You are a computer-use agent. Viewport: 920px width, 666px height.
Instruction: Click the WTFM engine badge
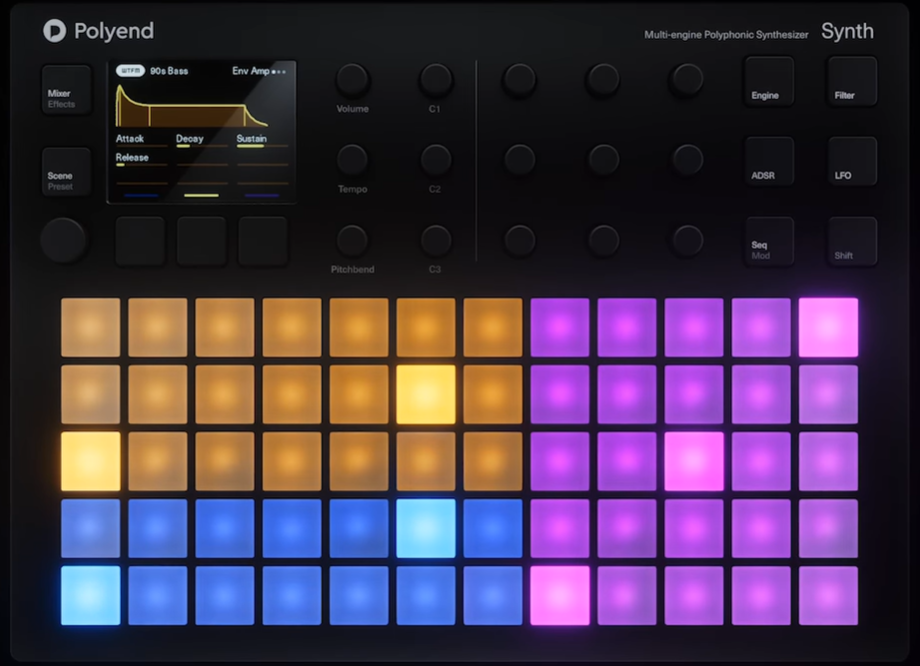pyautogui.click(x=130, y=71)
